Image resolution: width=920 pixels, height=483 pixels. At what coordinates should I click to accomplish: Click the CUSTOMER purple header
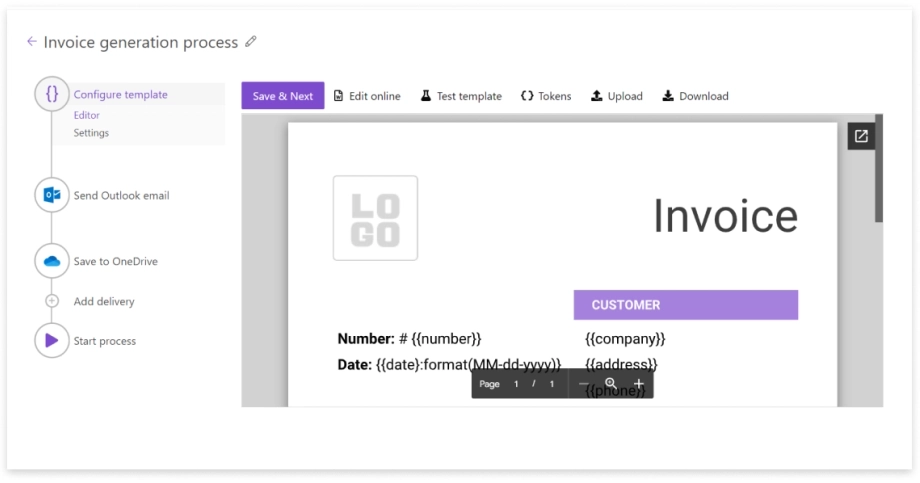click(686, 305)
